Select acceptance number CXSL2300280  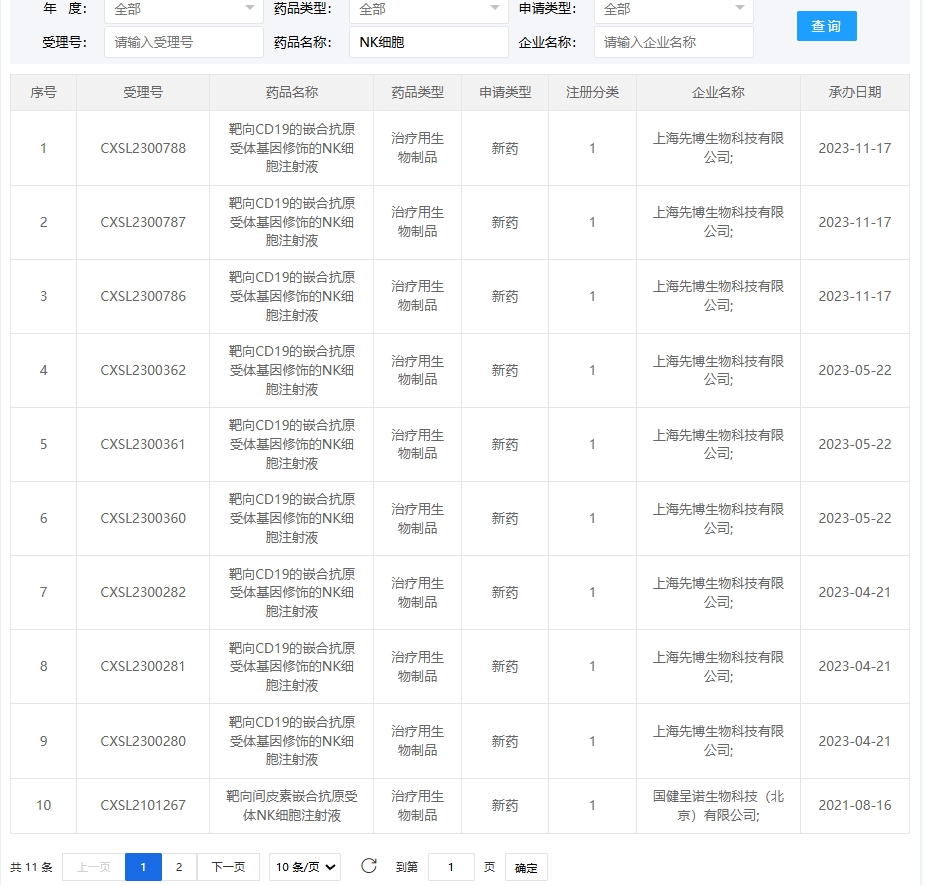click(x=143, y=741)
